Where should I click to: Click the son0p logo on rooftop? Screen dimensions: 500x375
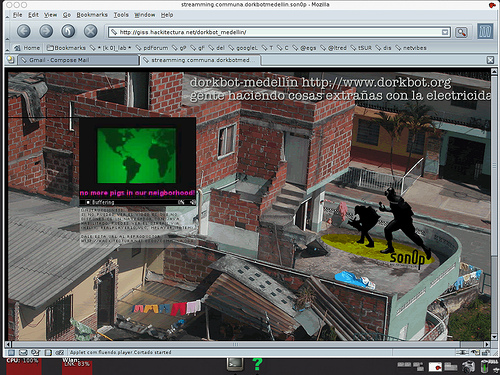407,258
